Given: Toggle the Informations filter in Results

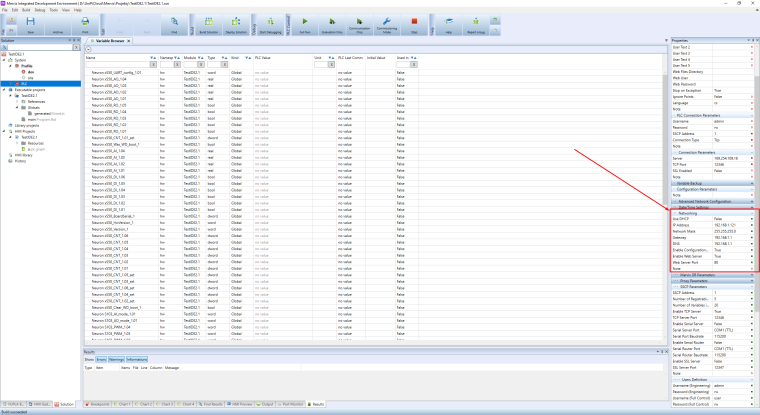Looking at the screenshot, I should click(x=137, y=358).
